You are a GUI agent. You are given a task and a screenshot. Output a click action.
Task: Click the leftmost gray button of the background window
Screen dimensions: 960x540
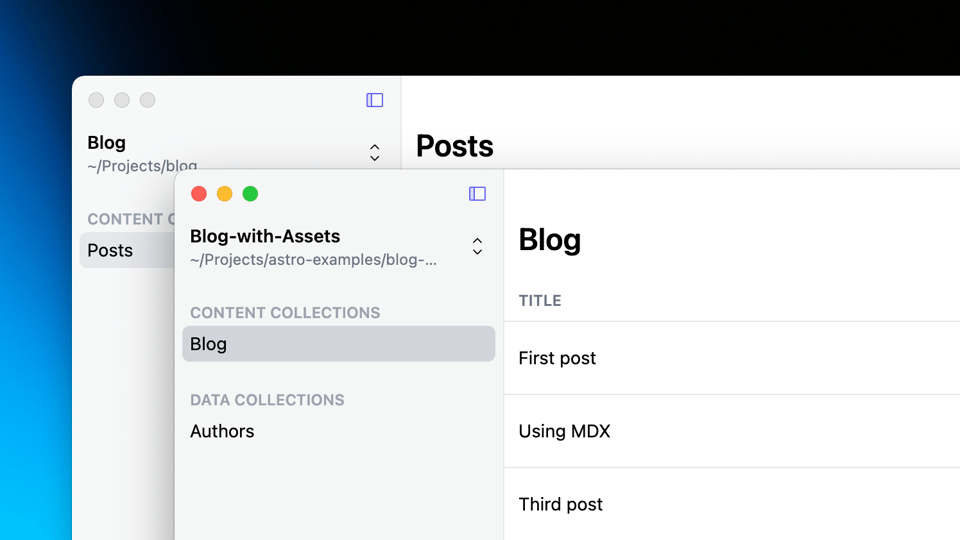(x=96, y=100)
